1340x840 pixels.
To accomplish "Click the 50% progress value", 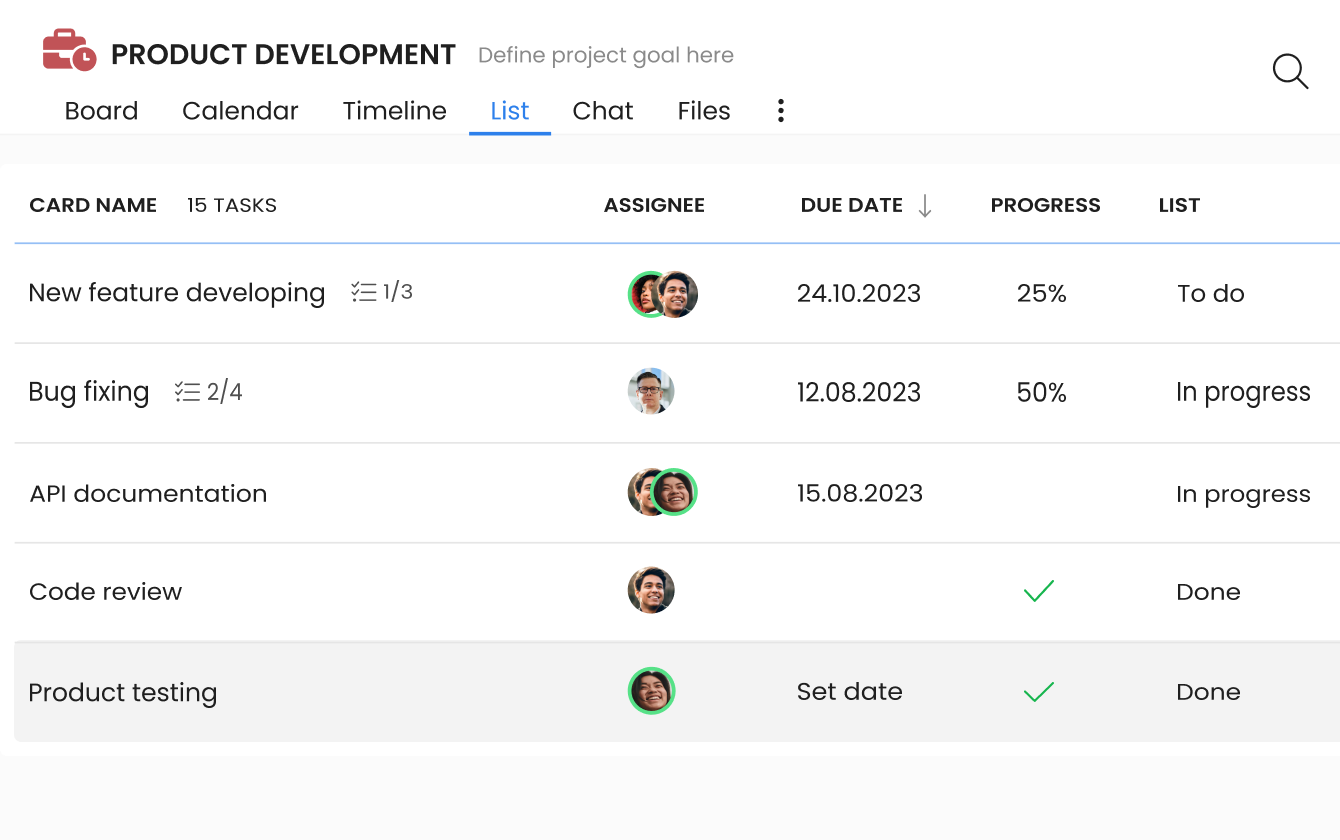I will (1042, 392).
